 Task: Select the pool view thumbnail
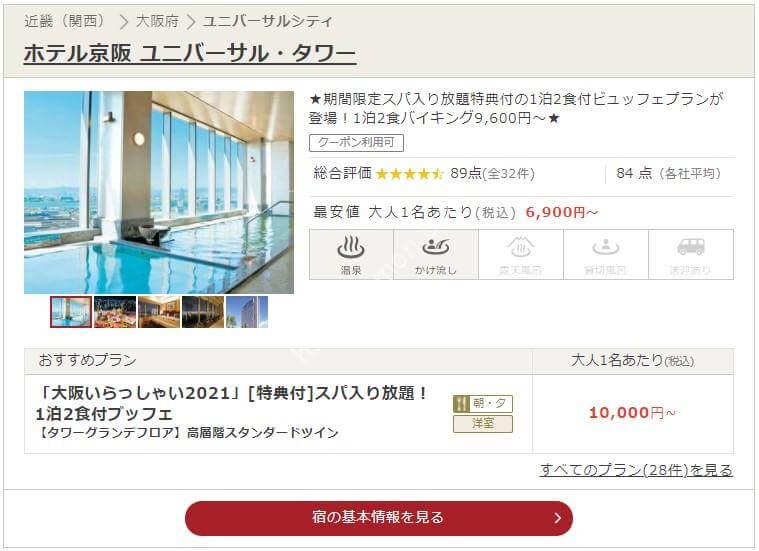click(x=71, y=312)
